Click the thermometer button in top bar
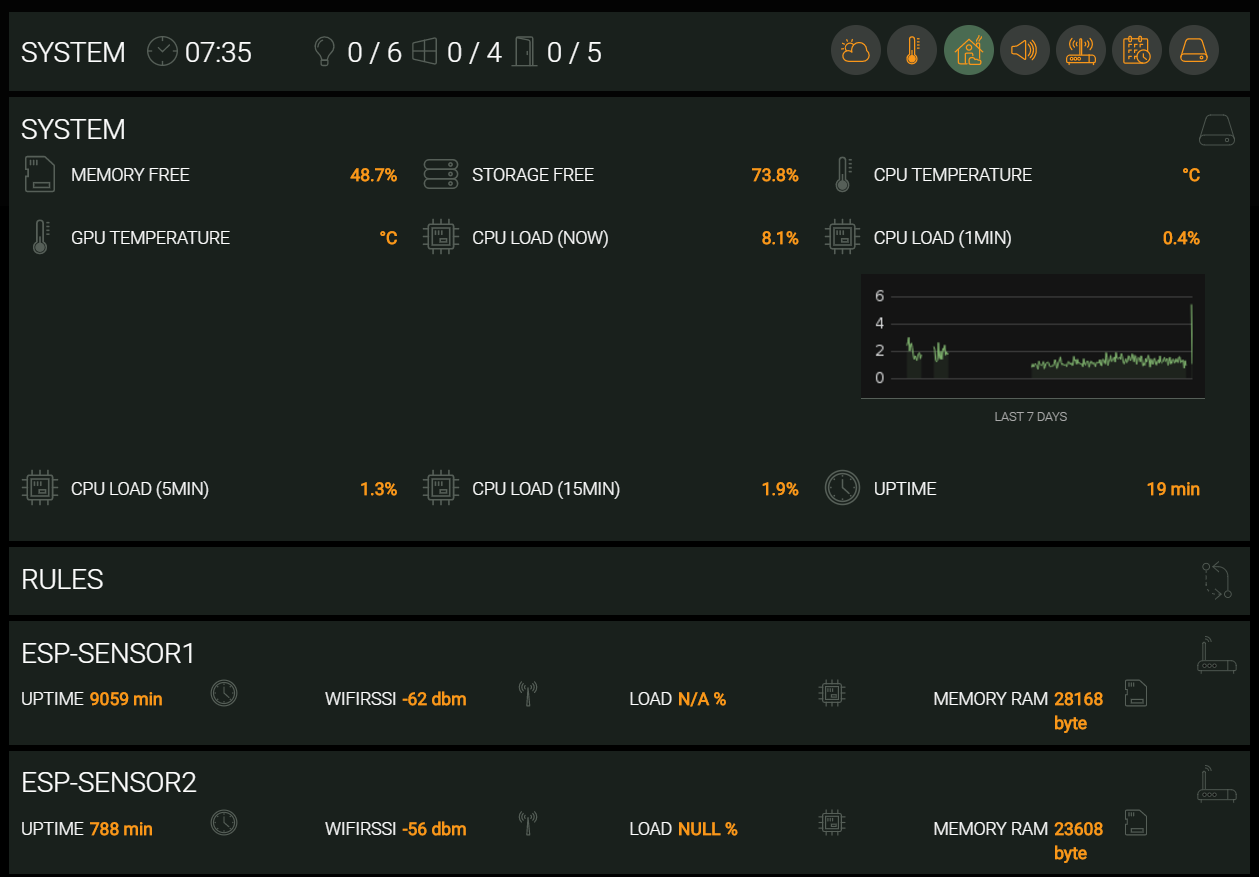The image size is (1259, 877). tap(912, 51)
